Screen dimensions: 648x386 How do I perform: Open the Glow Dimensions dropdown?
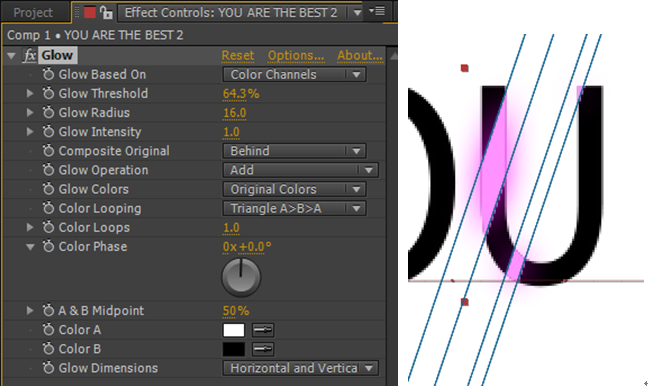point(300,368)
